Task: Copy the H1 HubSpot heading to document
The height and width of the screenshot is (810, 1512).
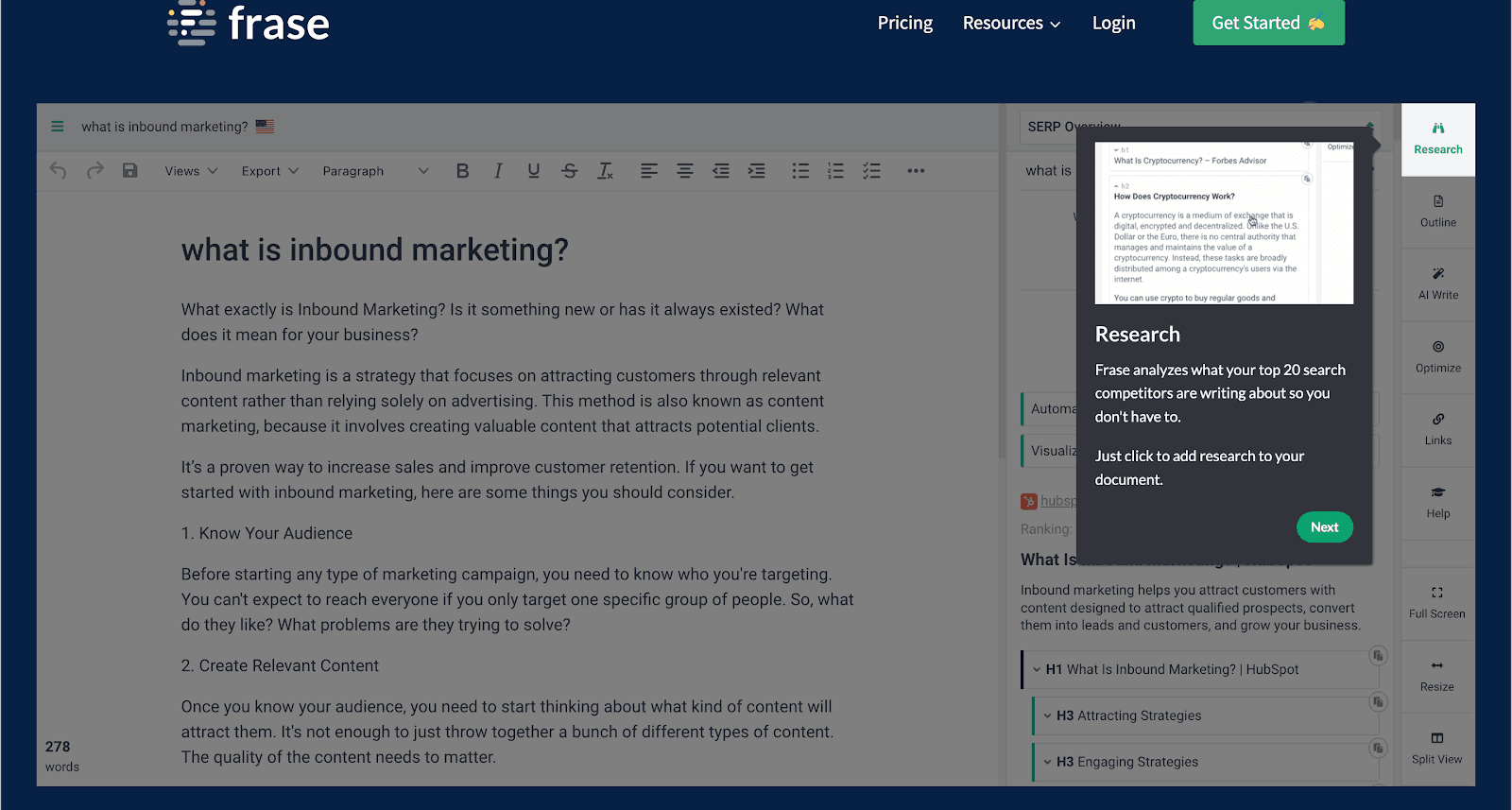Action: click(x=1378, y=655)
